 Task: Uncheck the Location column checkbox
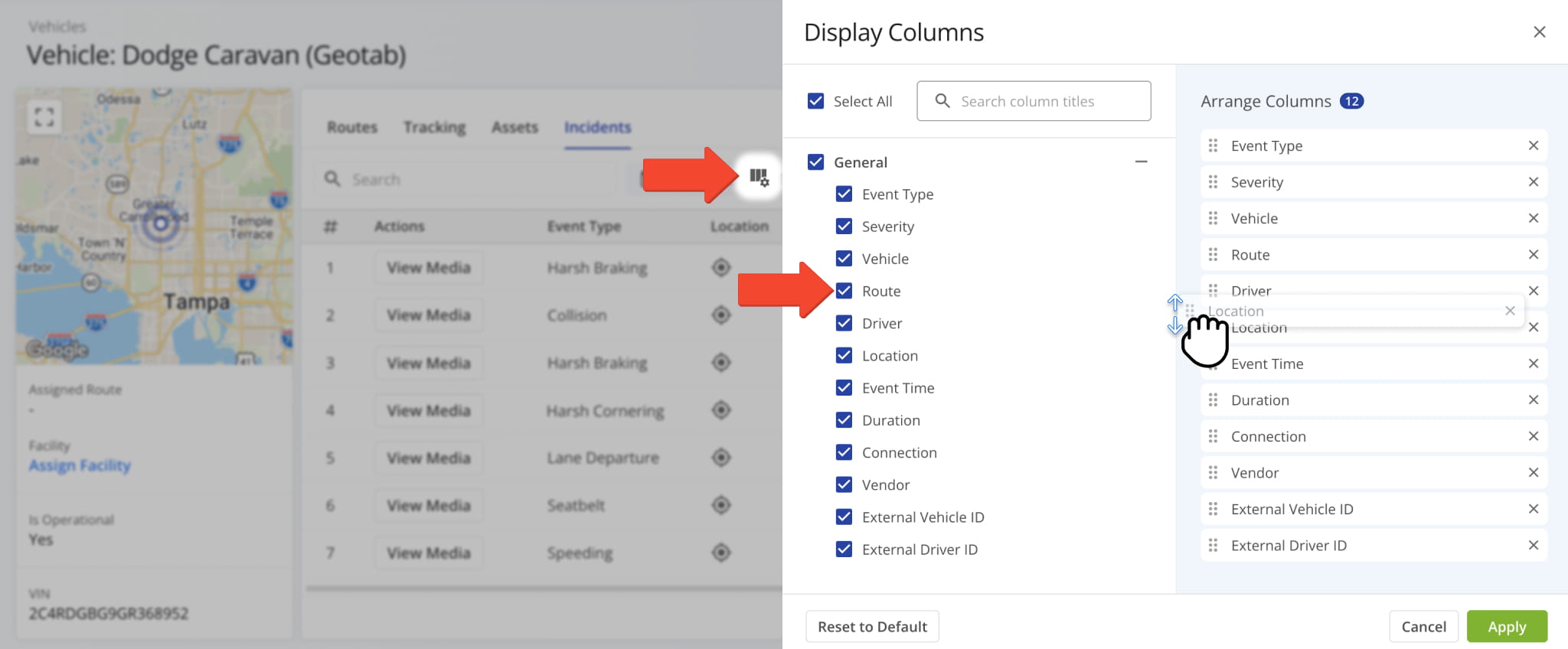(x=844, y=356)
